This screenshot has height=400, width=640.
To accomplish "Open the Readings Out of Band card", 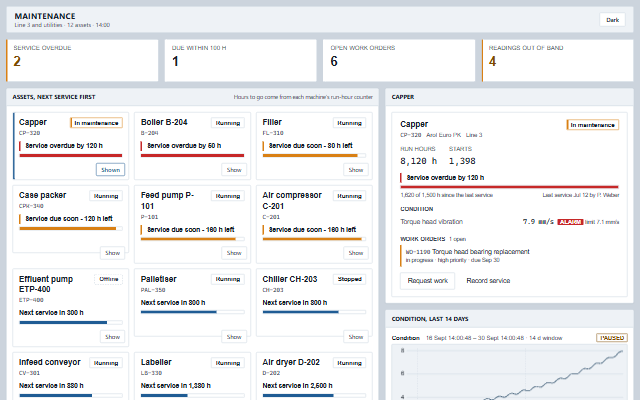I will coord(558,60).
